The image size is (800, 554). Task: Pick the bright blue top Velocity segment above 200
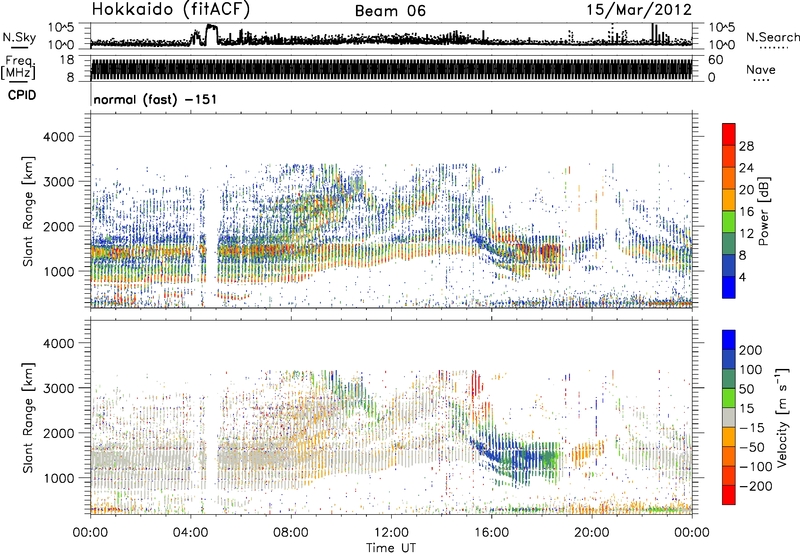click(729, 340)
